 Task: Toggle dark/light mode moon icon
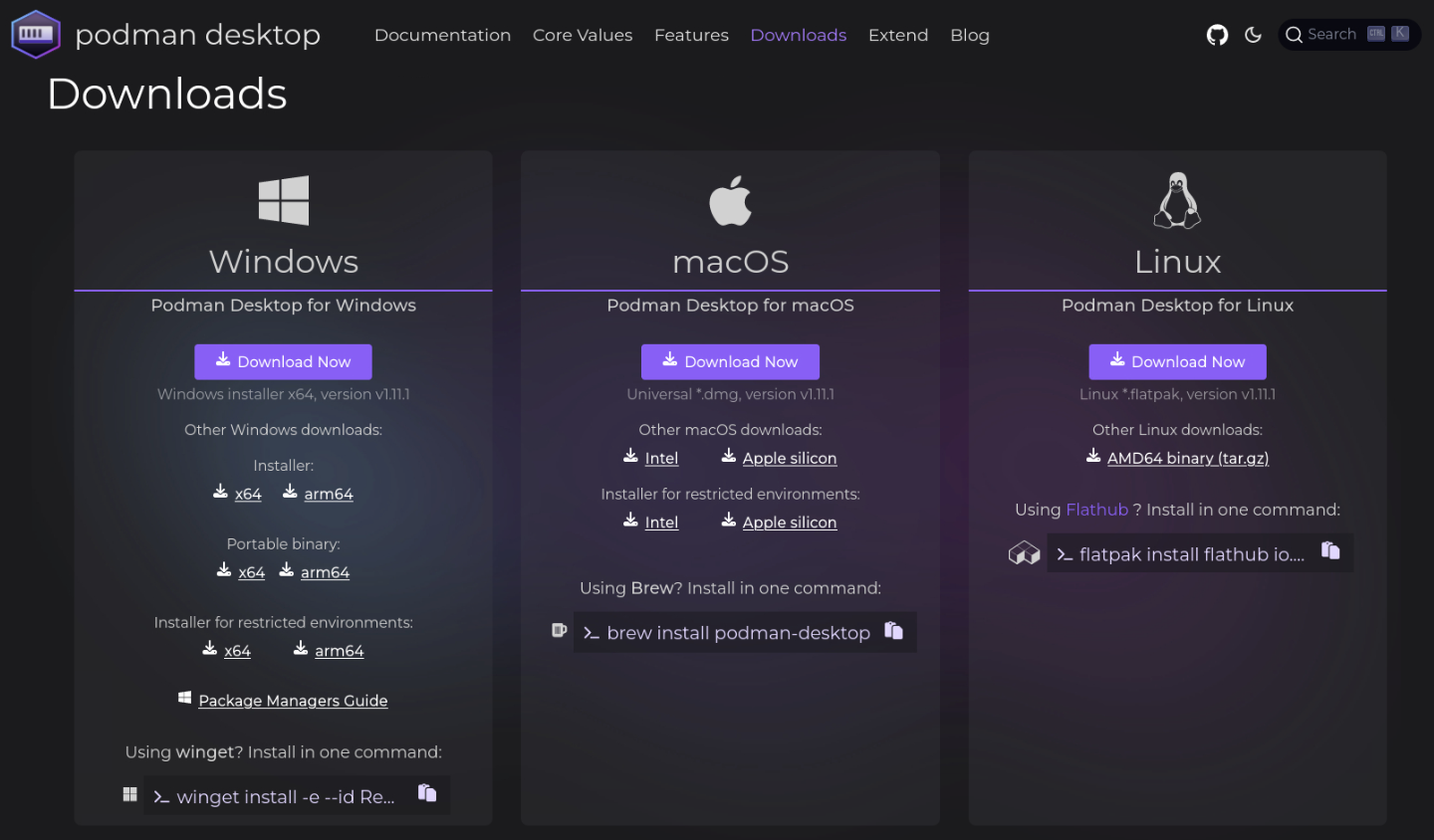1254,35
